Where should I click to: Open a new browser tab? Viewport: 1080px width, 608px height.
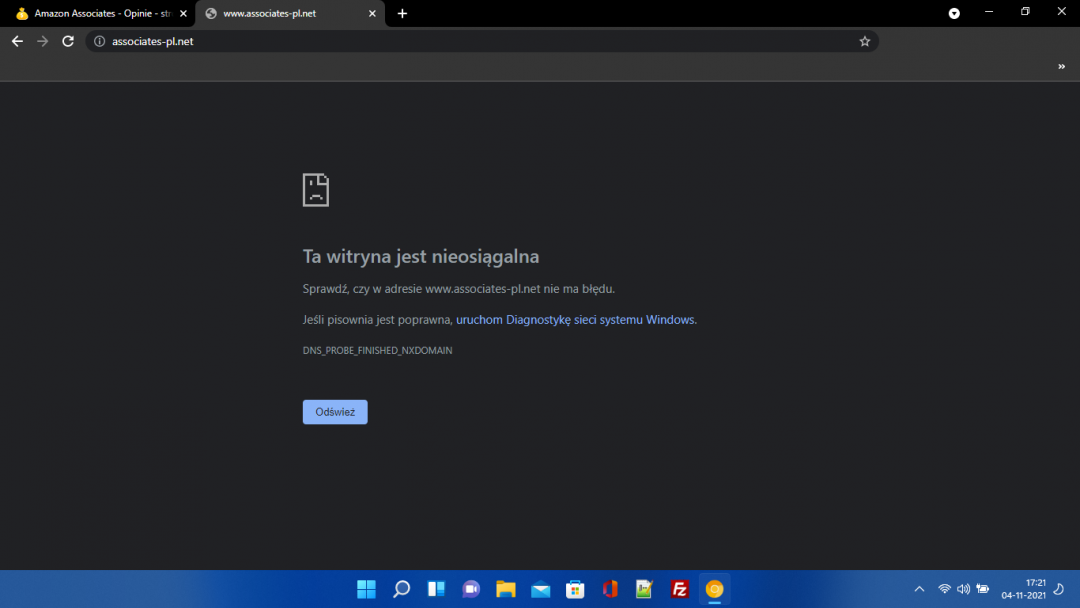(x=402, y=14)
